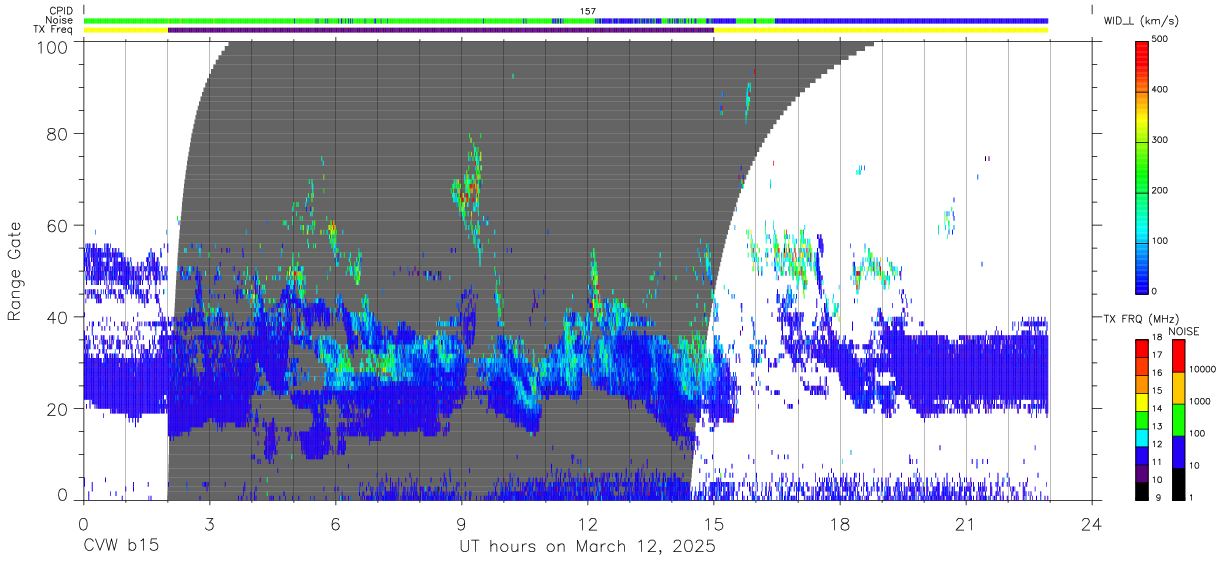Click the 18 hour tick on time axis
The image size is (1228, 567).
(x=839, y=524)
